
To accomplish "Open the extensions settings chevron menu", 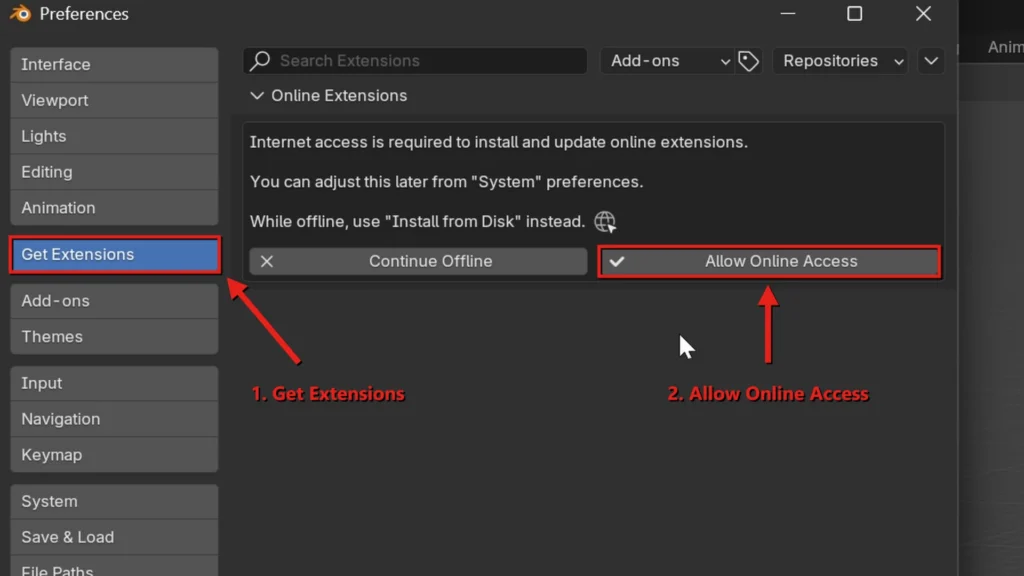I will pos(931,61).
